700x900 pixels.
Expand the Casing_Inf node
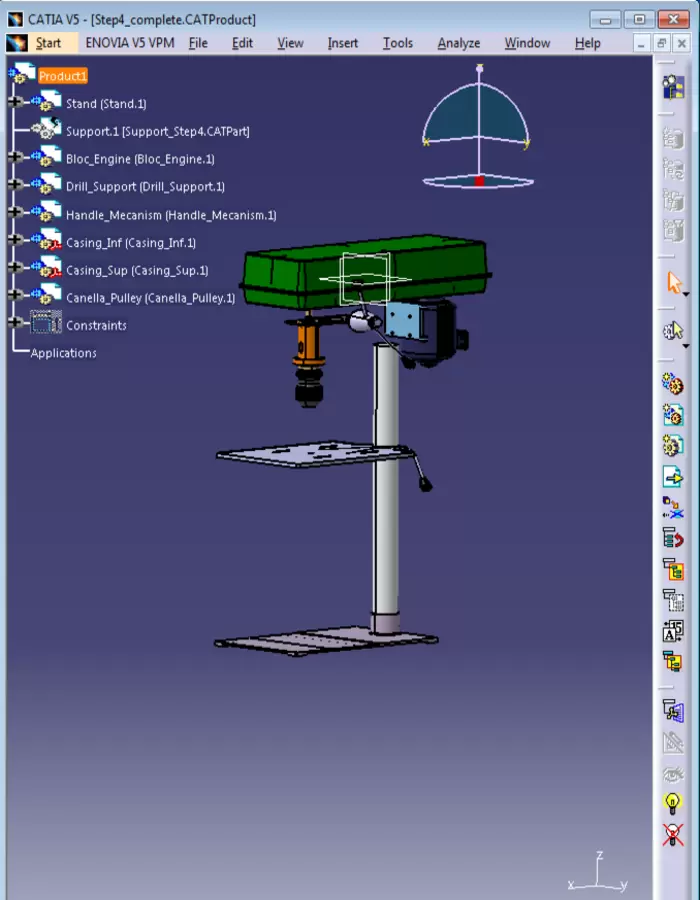pos(16,239)
